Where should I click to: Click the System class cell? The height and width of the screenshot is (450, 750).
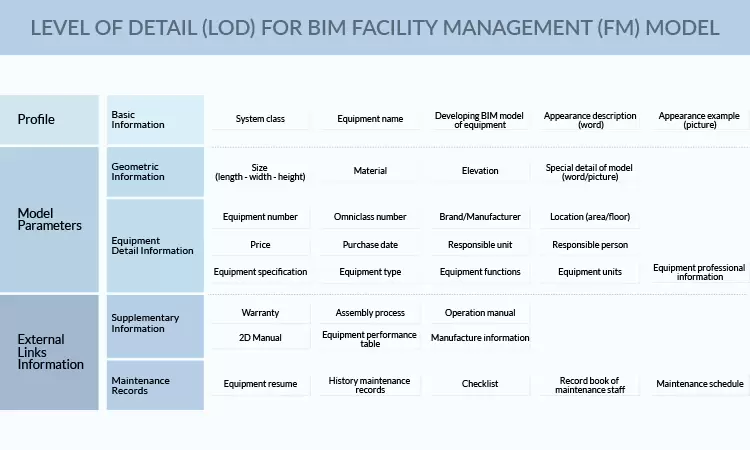tap(260, 119)
